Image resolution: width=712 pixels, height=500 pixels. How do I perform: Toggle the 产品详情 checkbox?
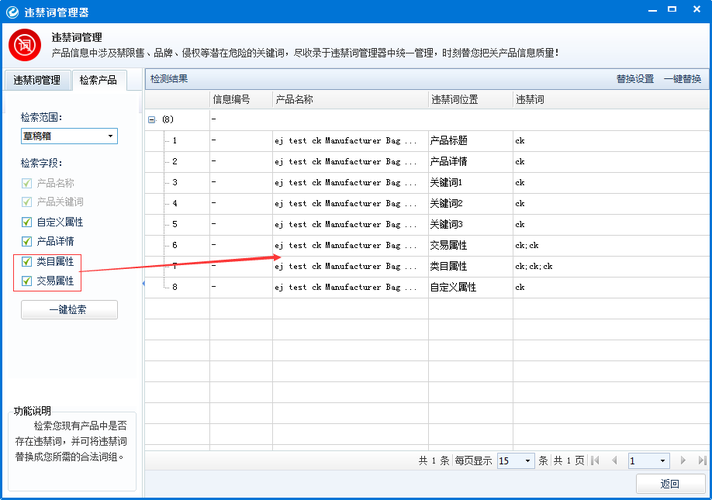tap(27, 241)
